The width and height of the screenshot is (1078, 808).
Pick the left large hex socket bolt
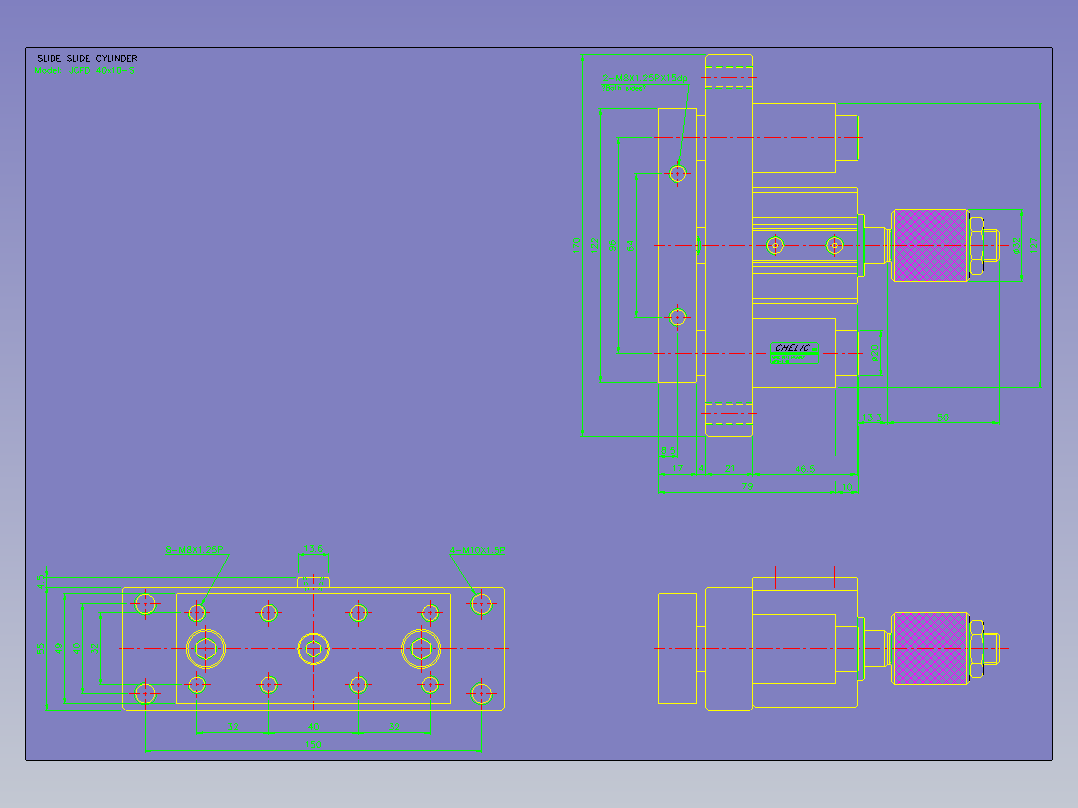pos(206,648)
